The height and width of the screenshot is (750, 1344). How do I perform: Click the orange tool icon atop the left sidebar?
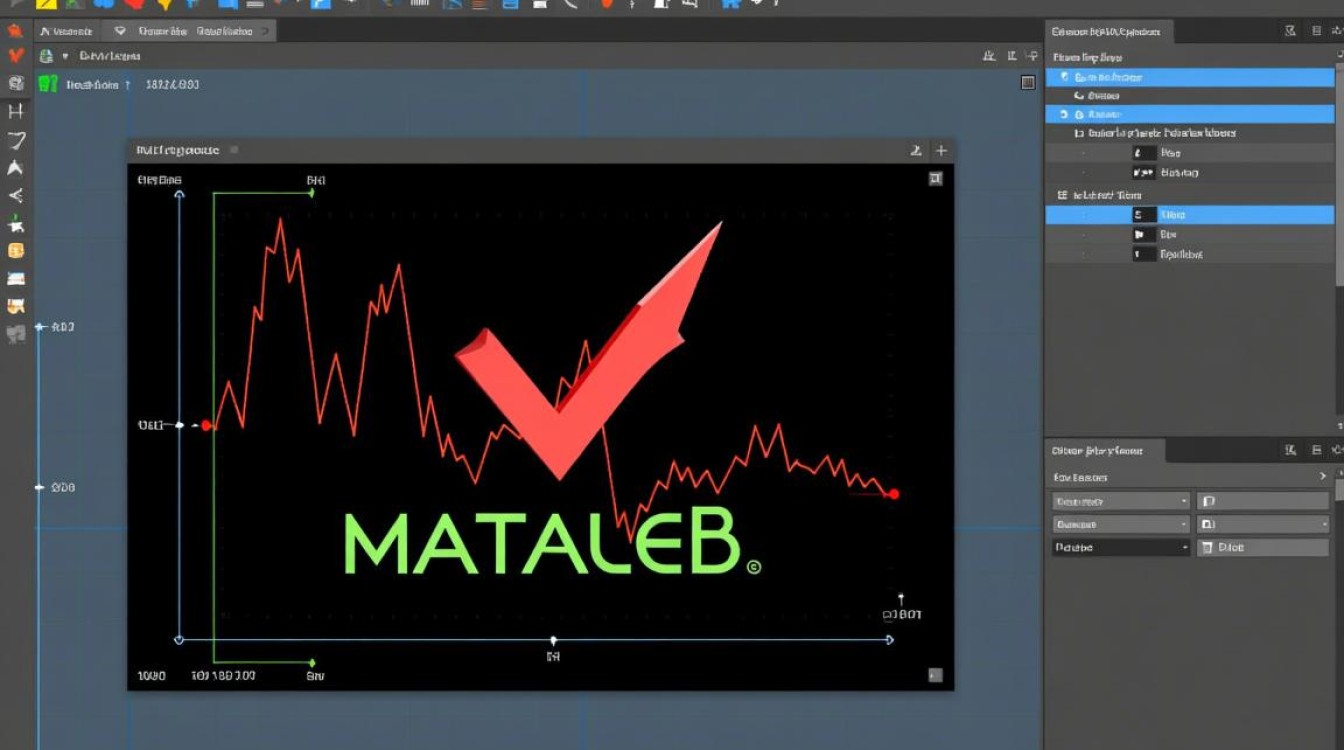pyautogui.click(x=15, y=31)
